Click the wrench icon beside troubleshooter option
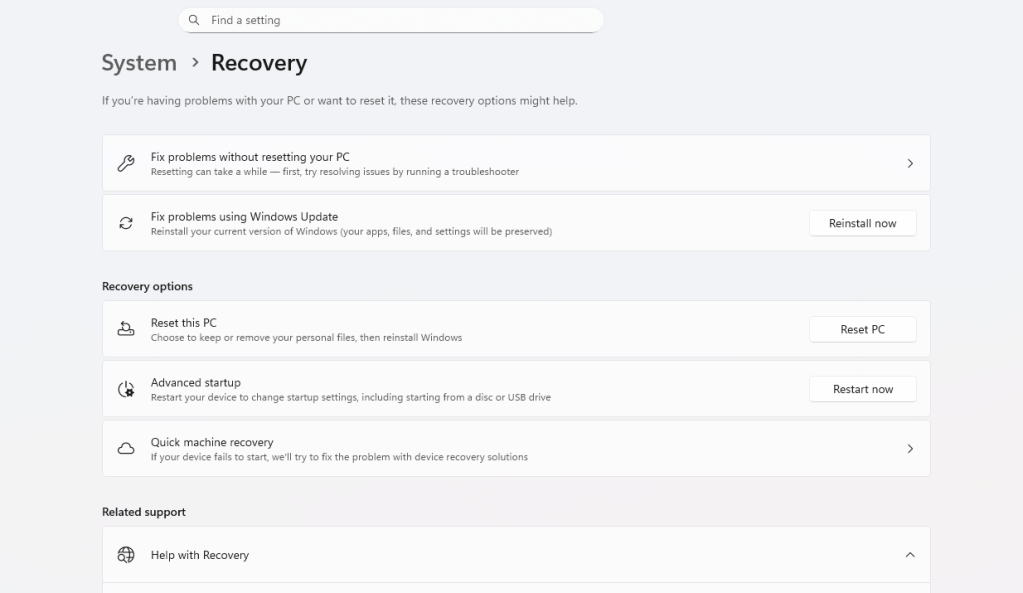This screenshot has width=1023, height=593. tap(124, 162)
